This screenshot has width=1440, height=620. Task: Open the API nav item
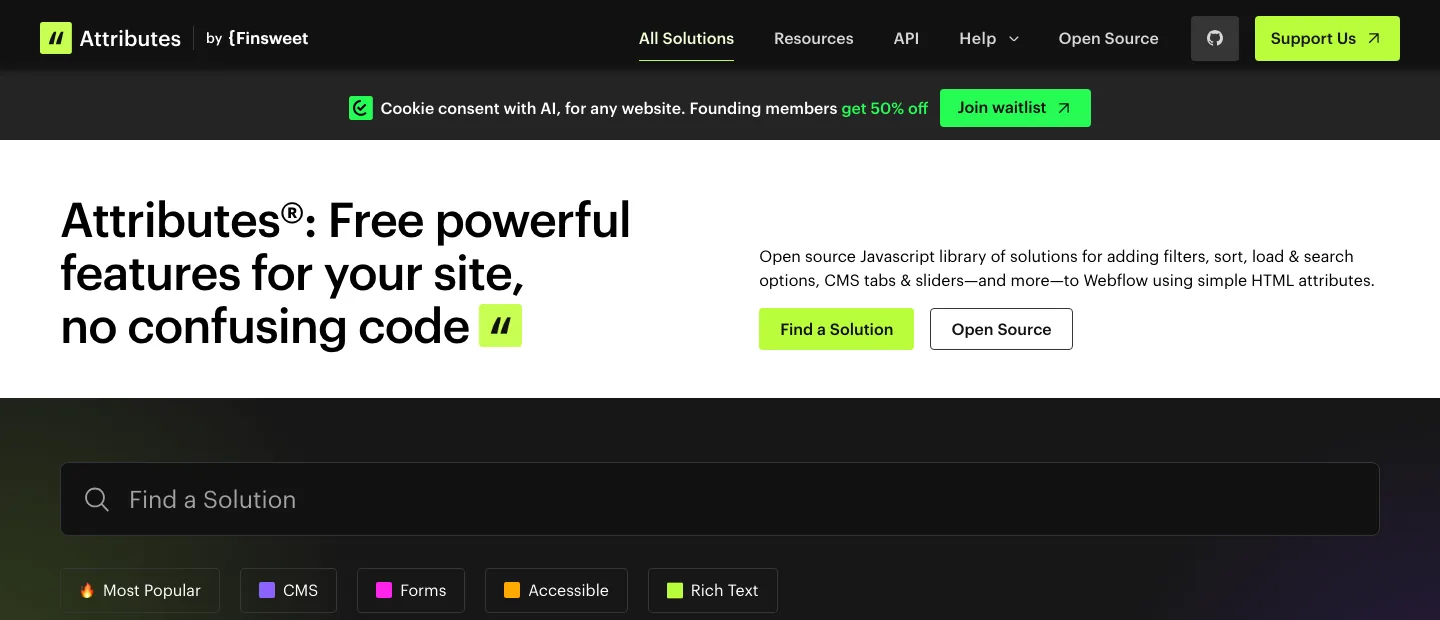[x=906, y=38]
